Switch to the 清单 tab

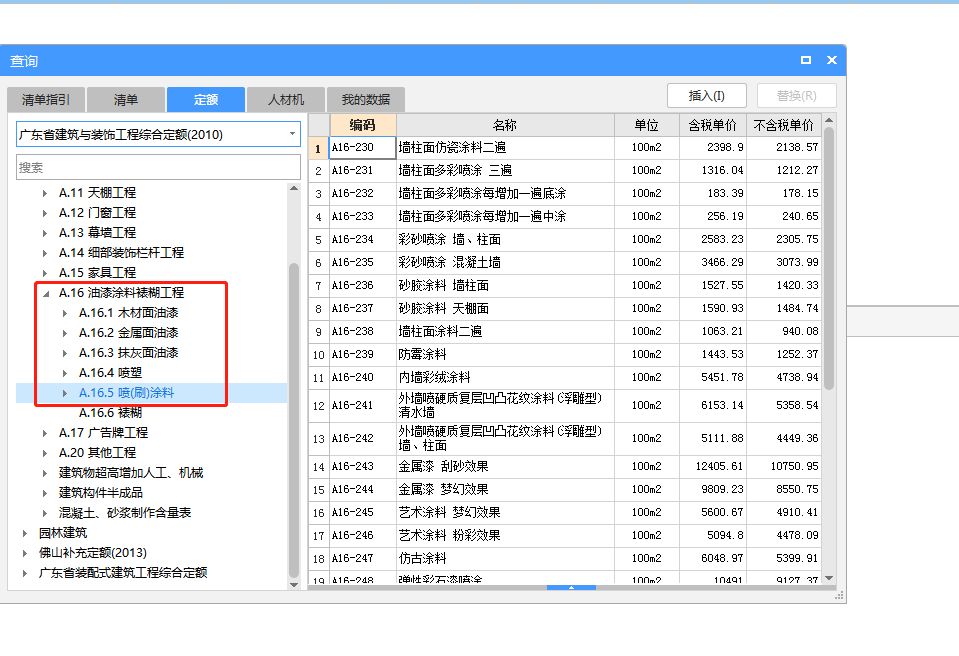click(126, 100)
